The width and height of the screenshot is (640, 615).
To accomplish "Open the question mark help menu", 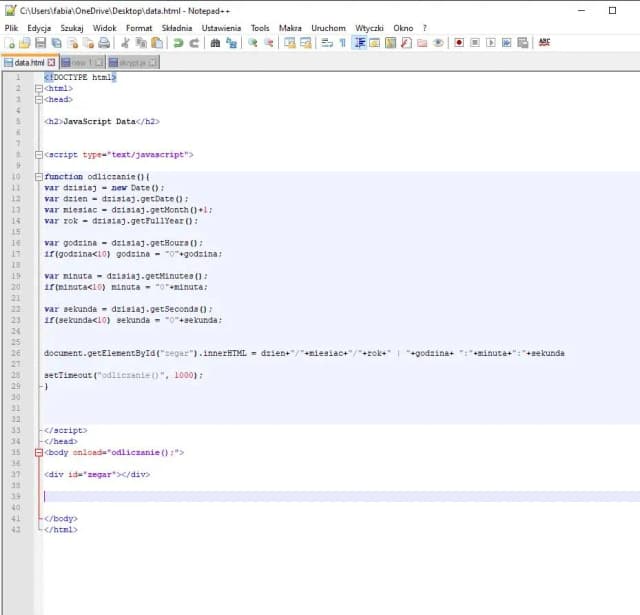I will click(x=424, y=28).
